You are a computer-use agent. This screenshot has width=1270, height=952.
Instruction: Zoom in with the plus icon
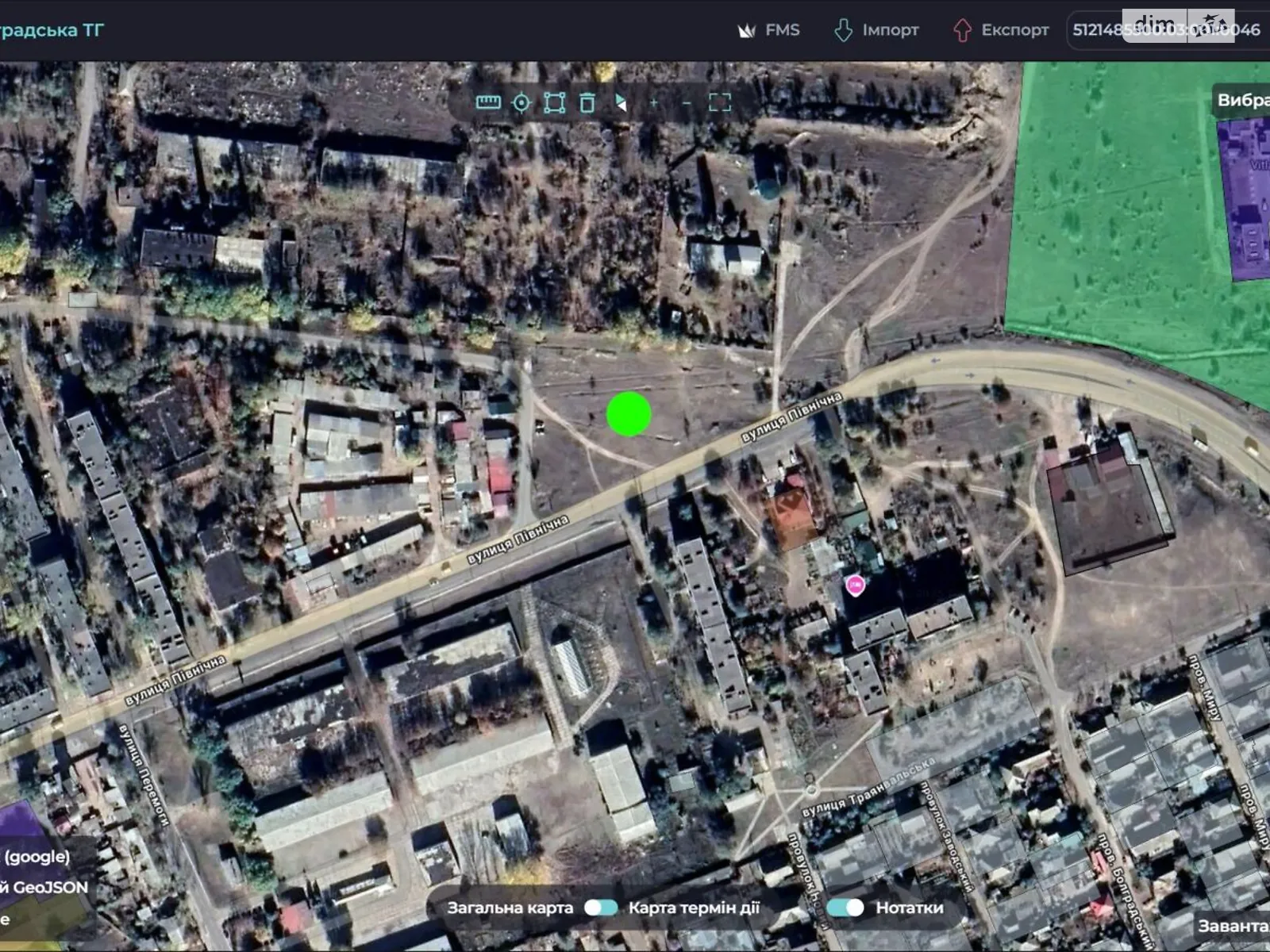tap(654, 102)
